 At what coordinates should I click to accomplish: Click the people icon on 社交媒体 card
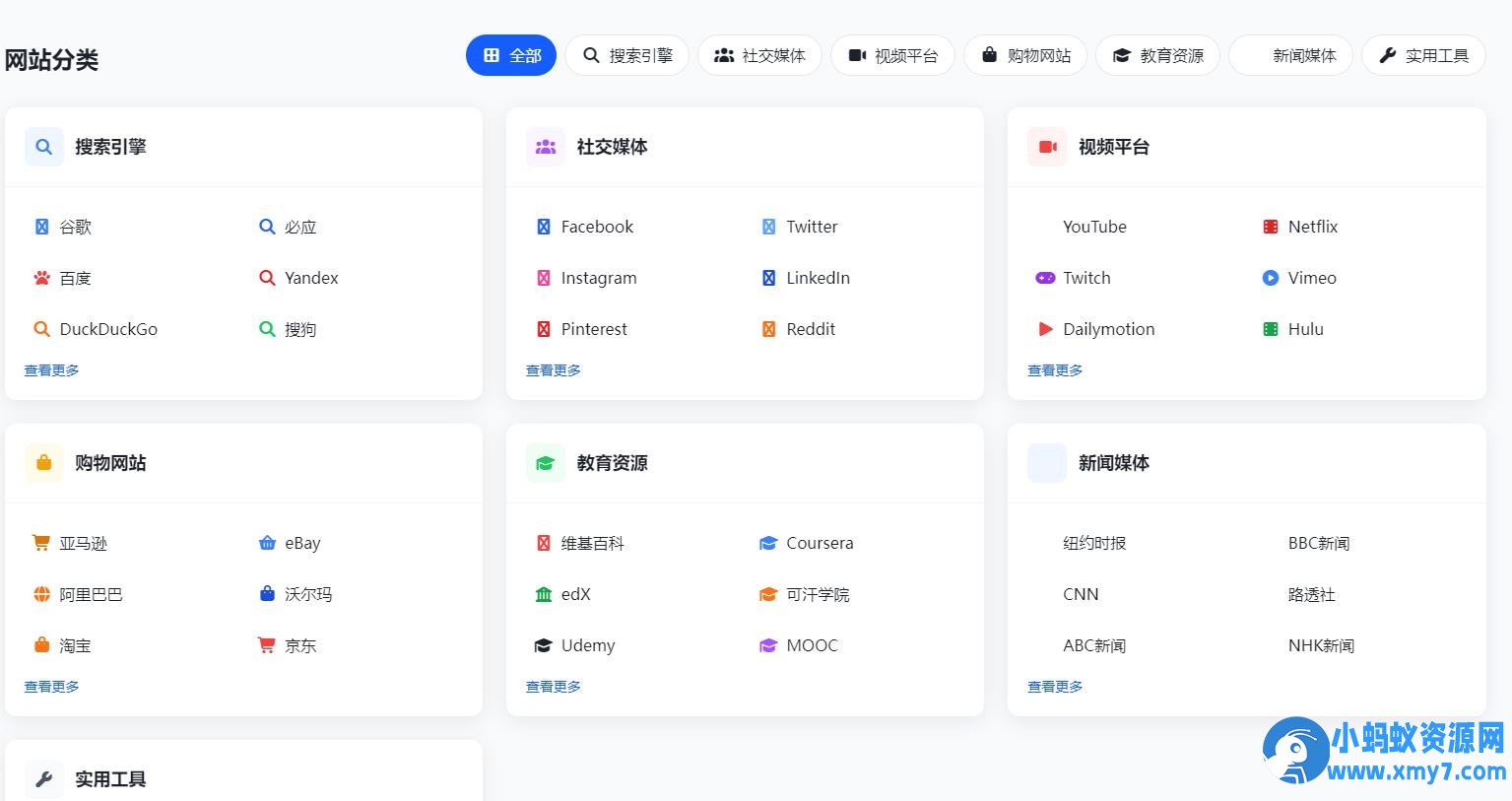[x=545, y=146]
